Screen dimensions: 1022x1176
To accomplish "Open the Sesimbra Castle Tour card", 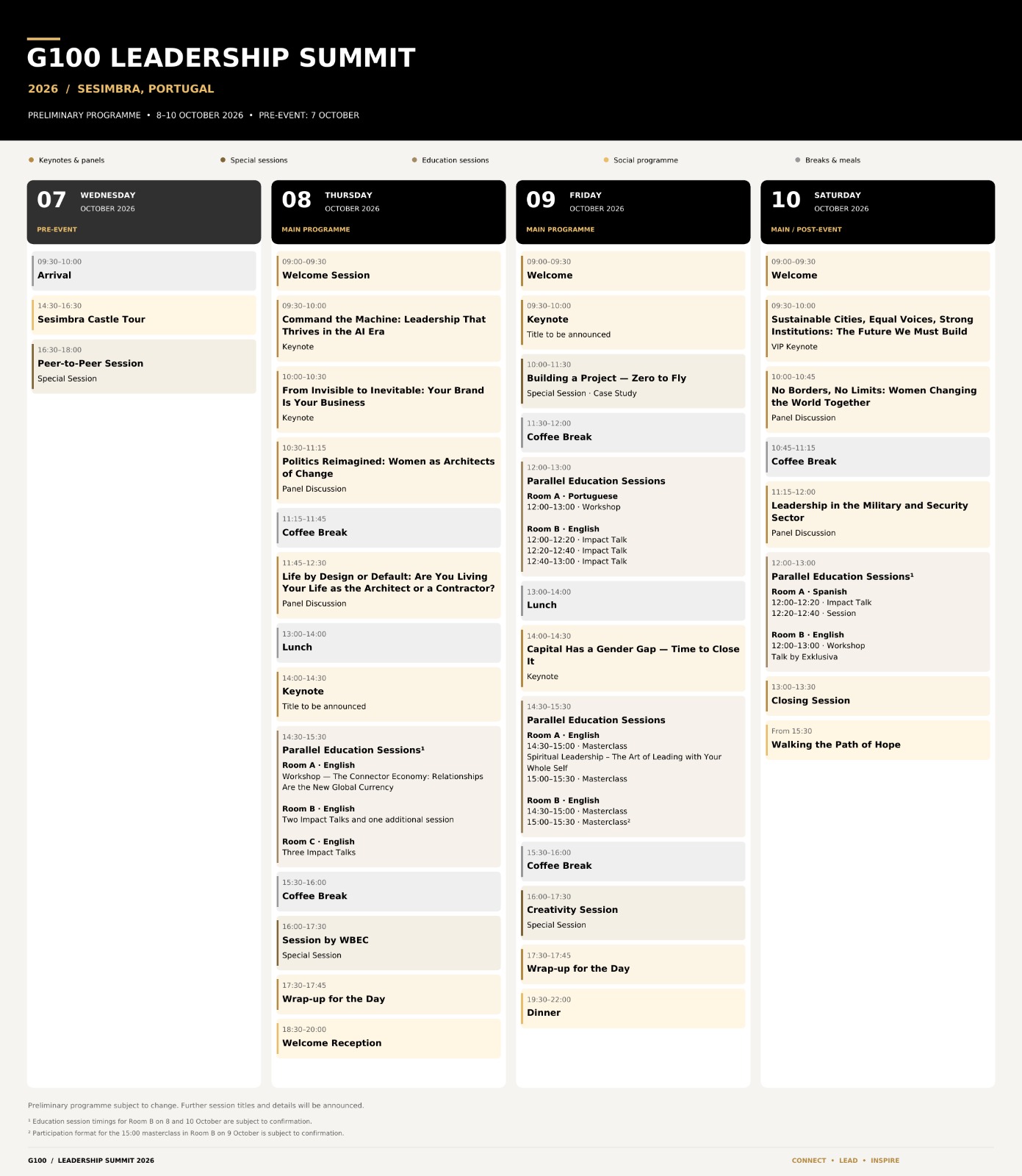I will [x=144, y=315].
